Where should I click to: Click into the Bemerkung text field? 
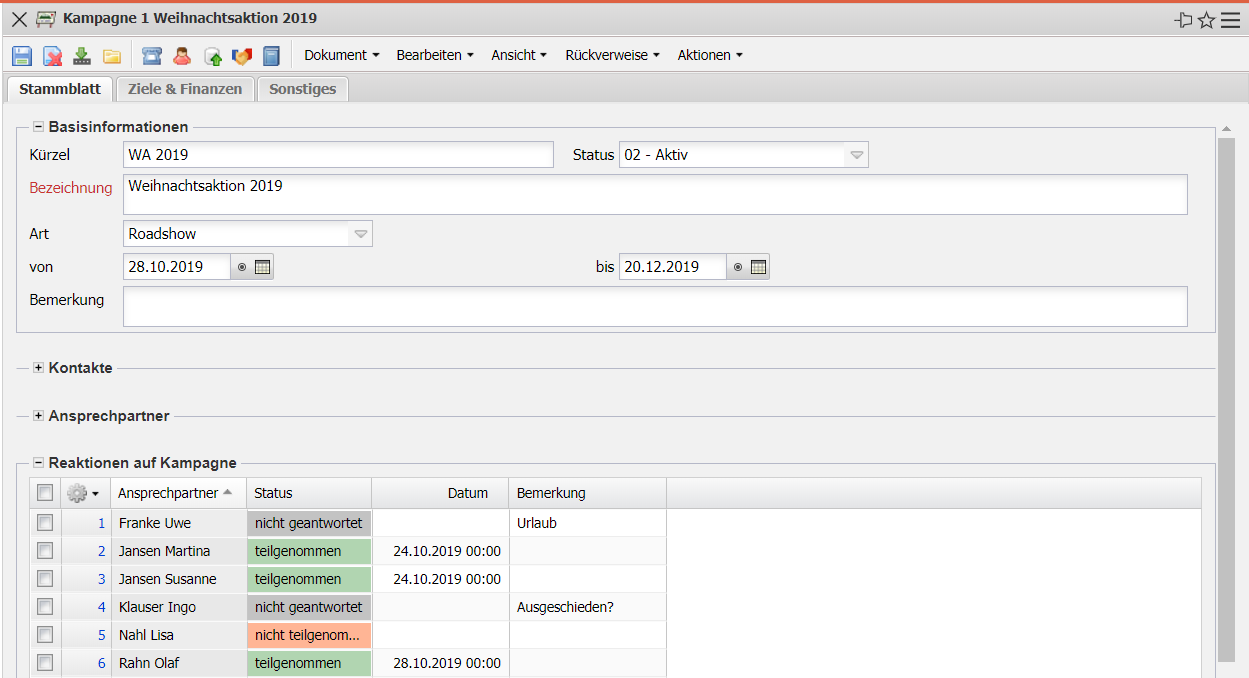(654, 306)
